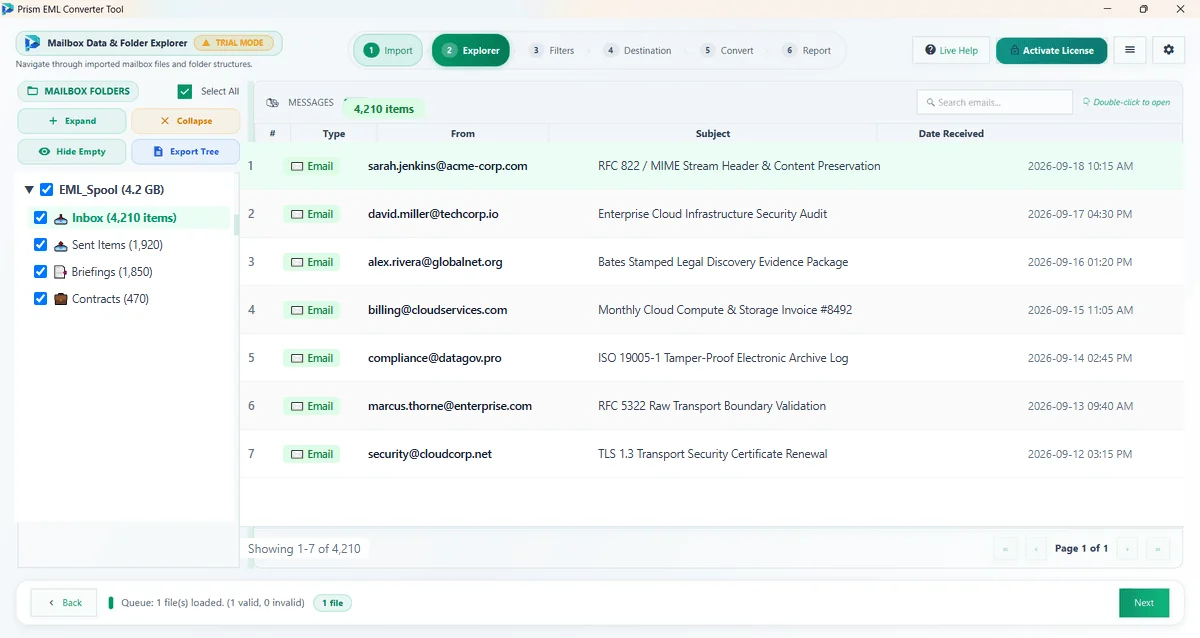Click the Contracts briefcase icon
This screenshot has height=638, width=1200.
[61, 299]
